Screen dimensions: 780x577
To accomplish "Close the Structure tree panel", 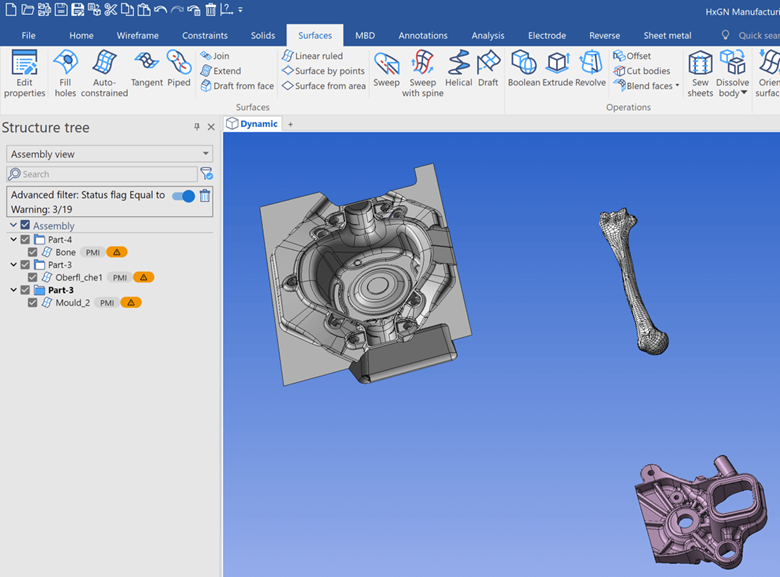I will (211, 127).
